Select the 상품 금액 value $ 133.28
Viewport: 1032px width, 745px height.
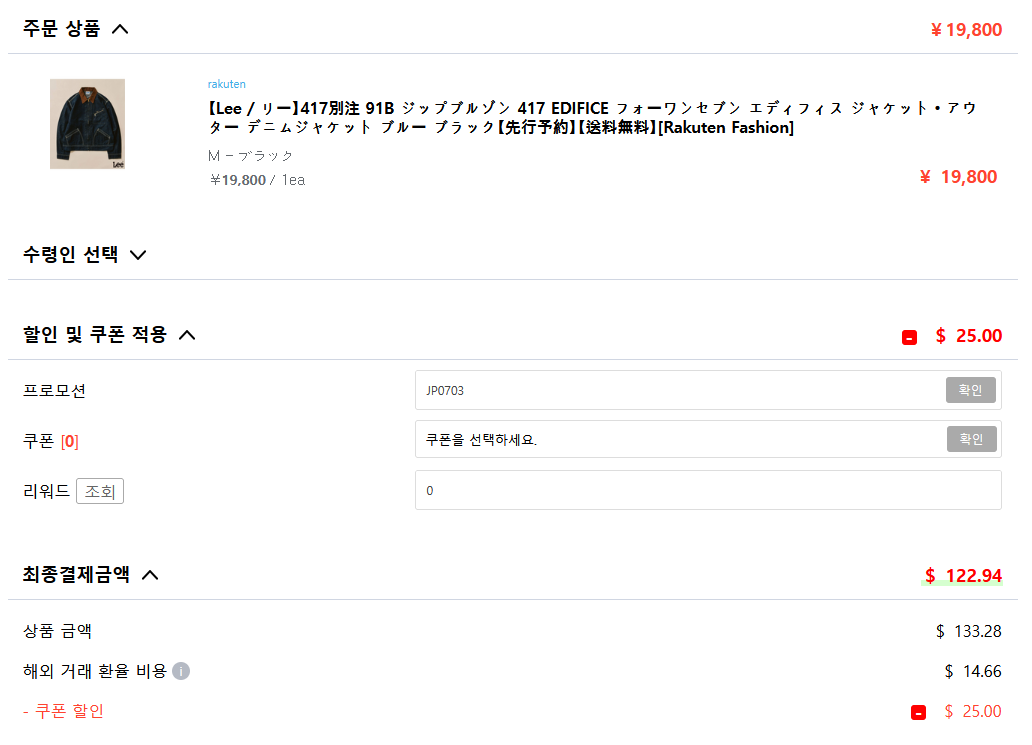coord(969,631)
